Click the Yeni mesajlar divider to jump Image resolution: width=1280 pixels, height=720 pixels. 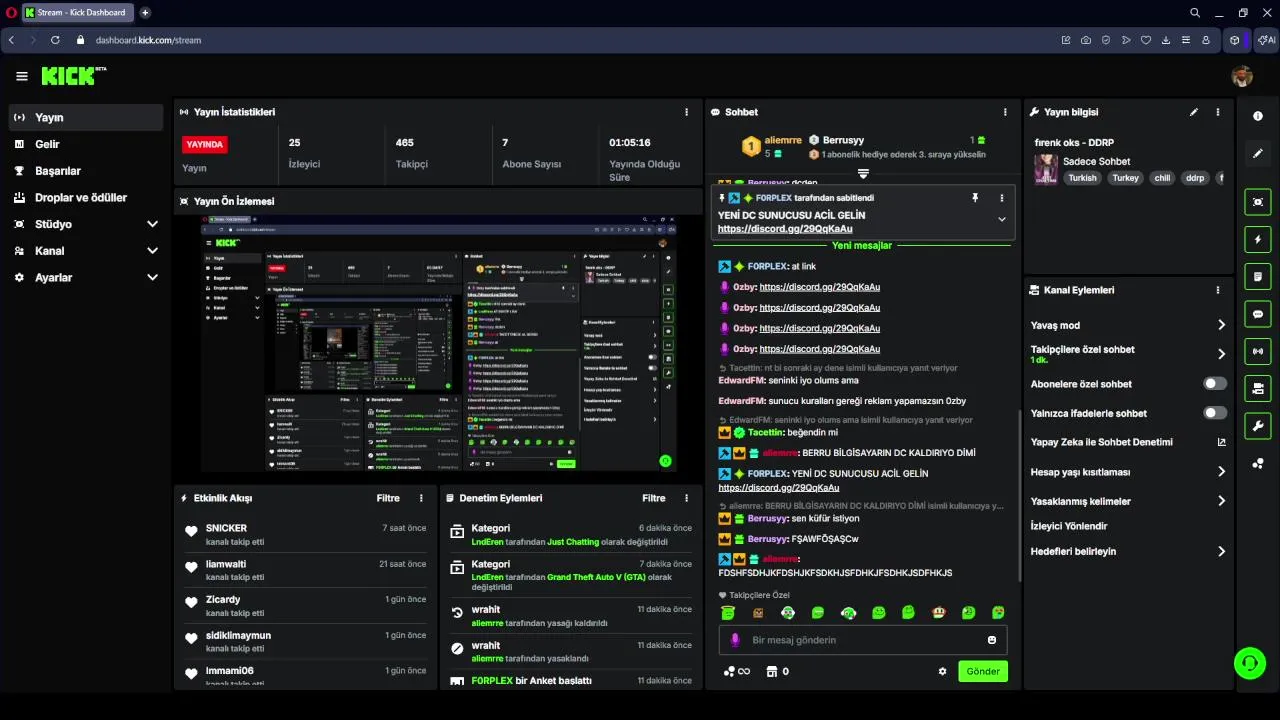pyautogui.click(x=862, y=245)
